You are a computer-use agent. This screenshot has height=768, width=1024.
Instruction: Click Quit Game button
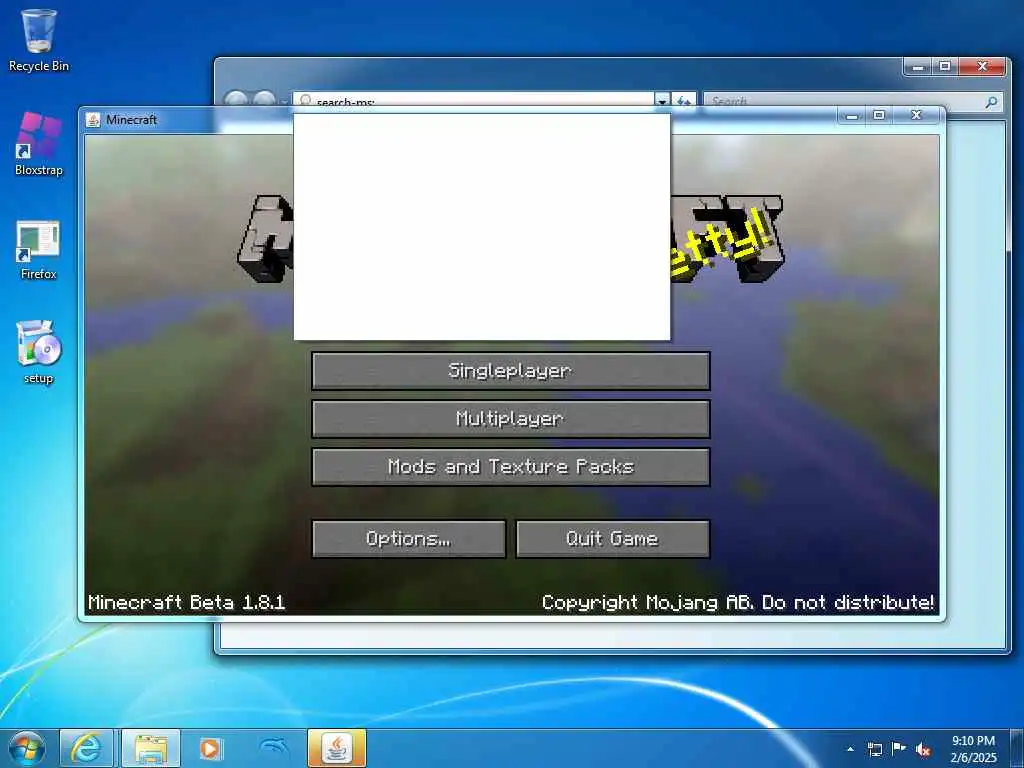pos(613,539)
